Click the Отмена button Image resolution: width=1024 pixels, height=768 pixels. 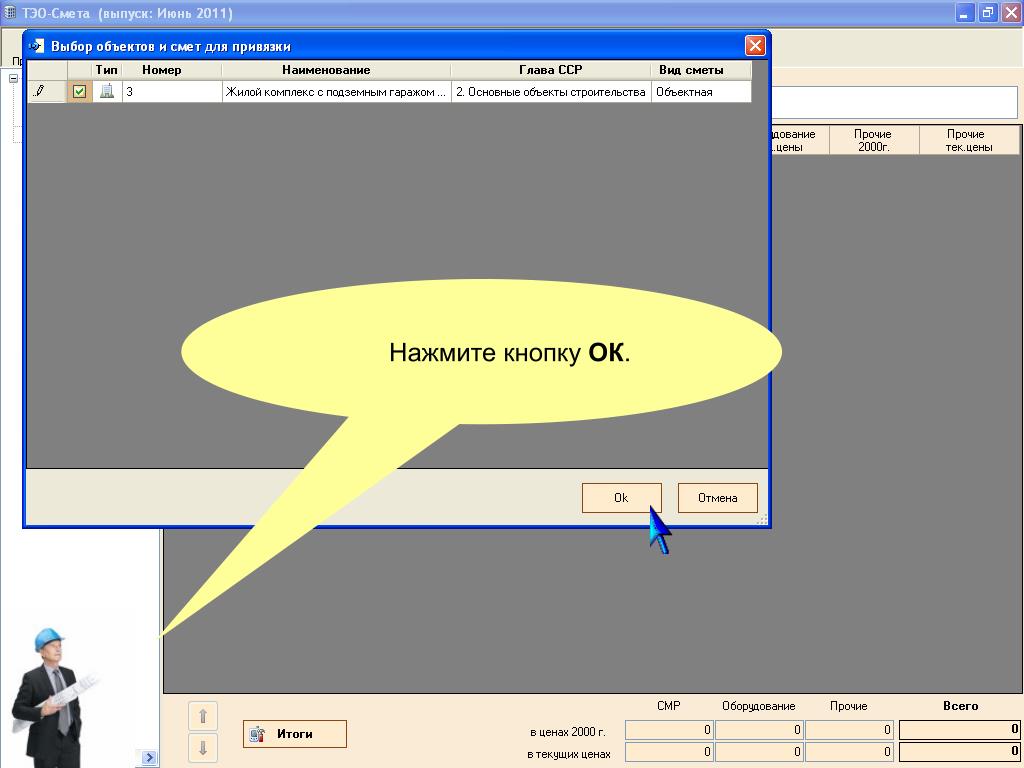717,498
